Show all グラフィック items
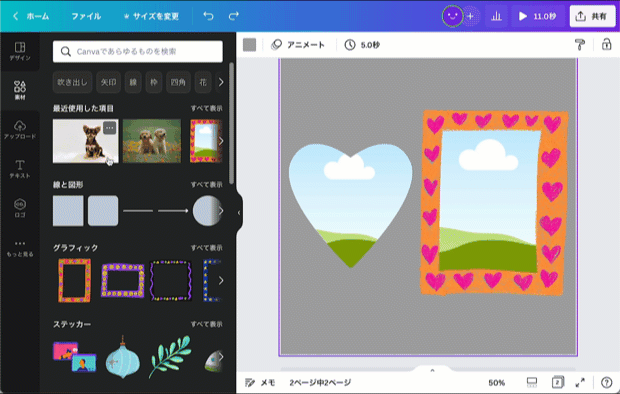The height and width of the screenshot is (394, 620). pos(206,248)
